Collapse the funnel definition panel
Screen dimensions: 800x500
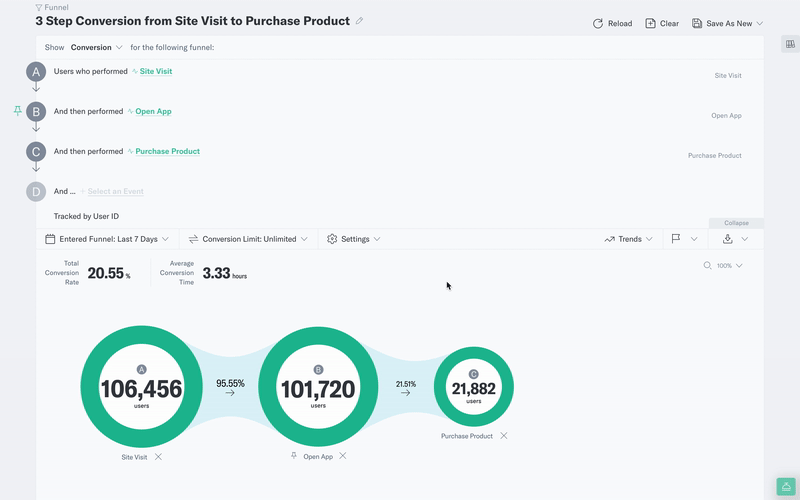[736, 223]
